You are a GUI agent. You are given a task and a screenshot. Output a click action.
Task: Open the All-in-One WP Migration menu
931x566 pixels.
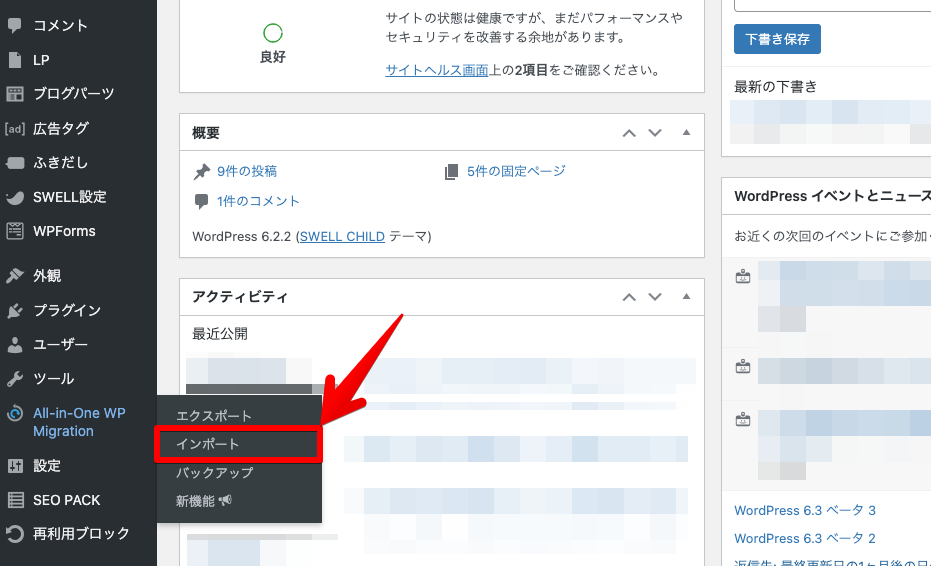click(x=79, y=422)
